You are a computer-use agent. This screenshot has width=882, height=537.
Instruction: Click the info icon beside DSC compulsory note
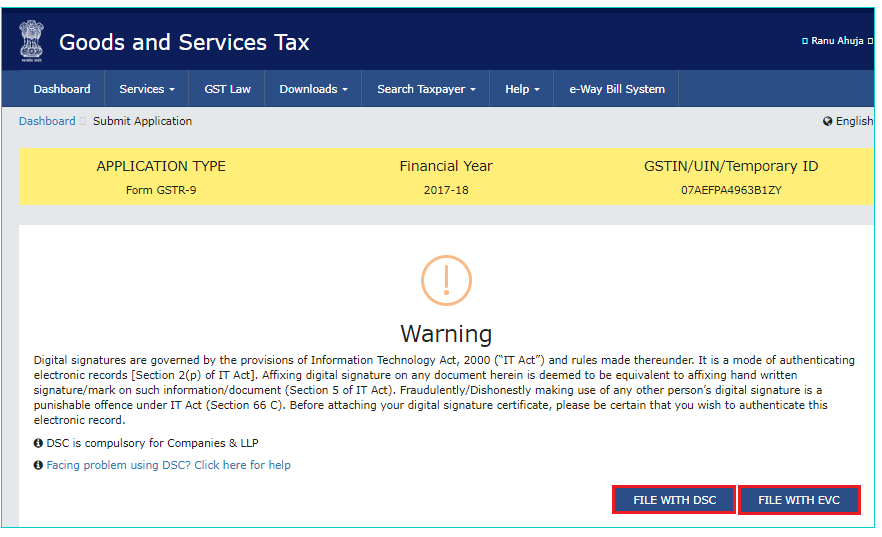(38, 443)
